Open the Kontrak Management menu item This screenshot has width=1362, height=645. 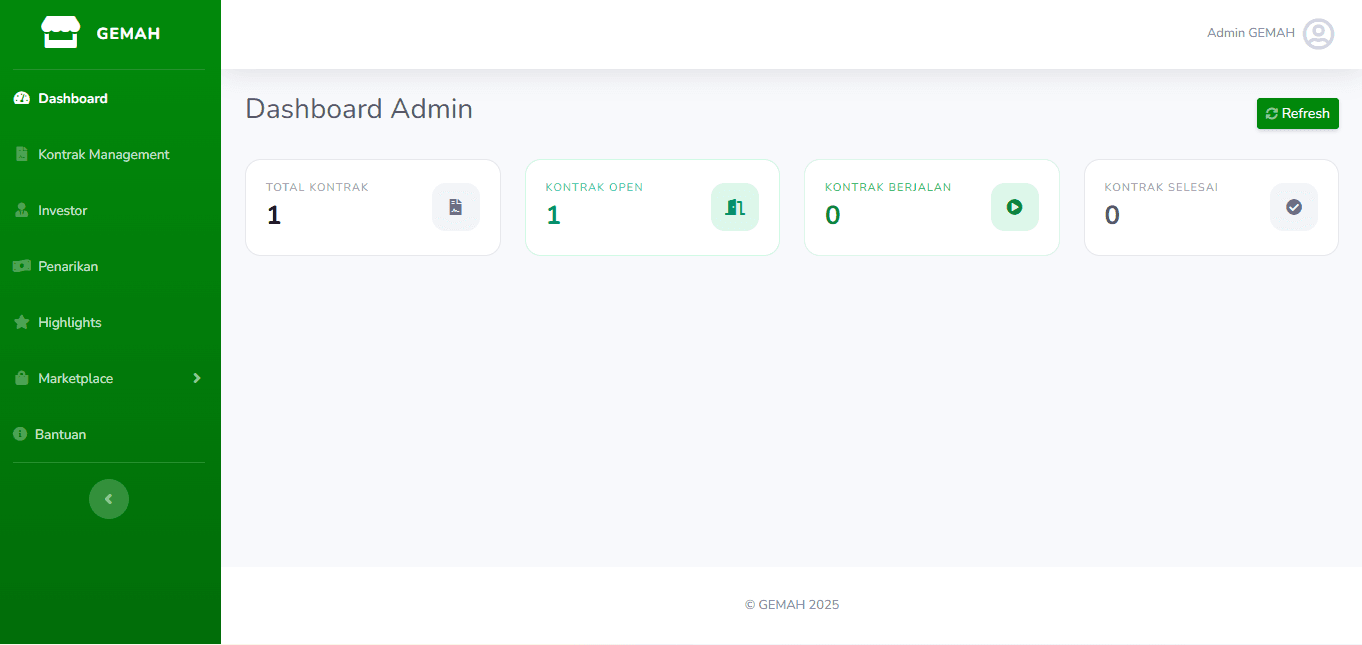pyautogui.click(x=103, y=155)
